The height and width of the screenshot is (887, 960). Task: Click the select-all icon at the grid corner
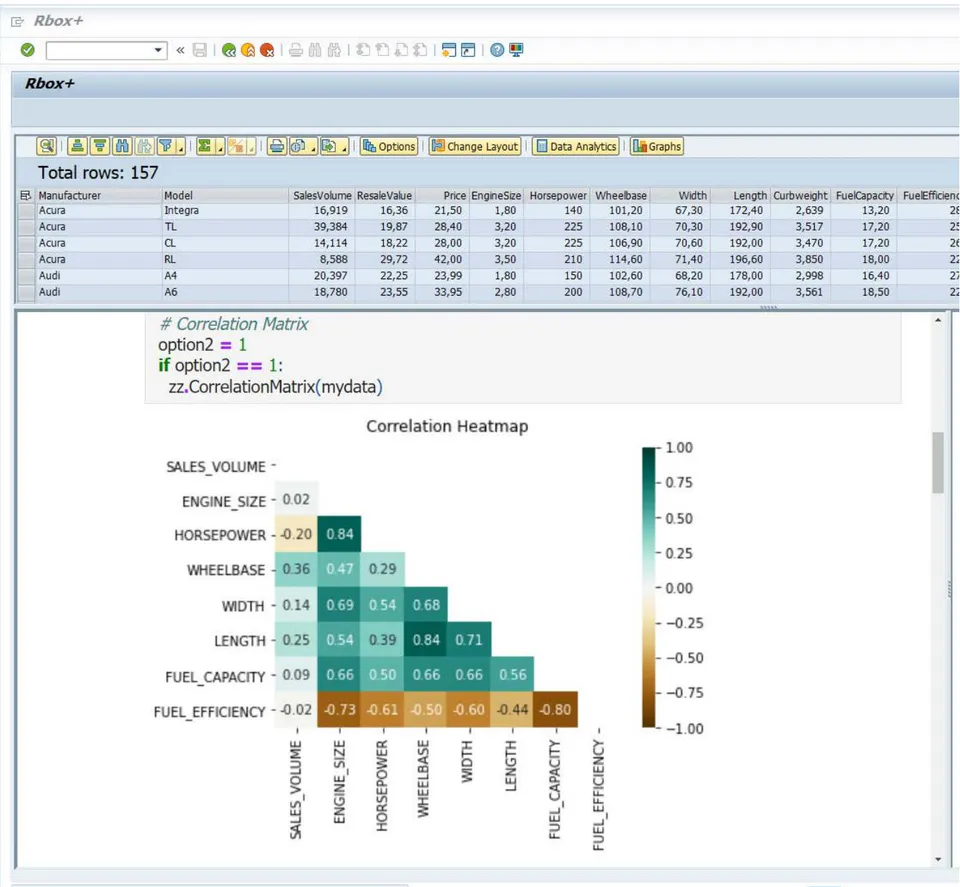click(x=26, y=195)
